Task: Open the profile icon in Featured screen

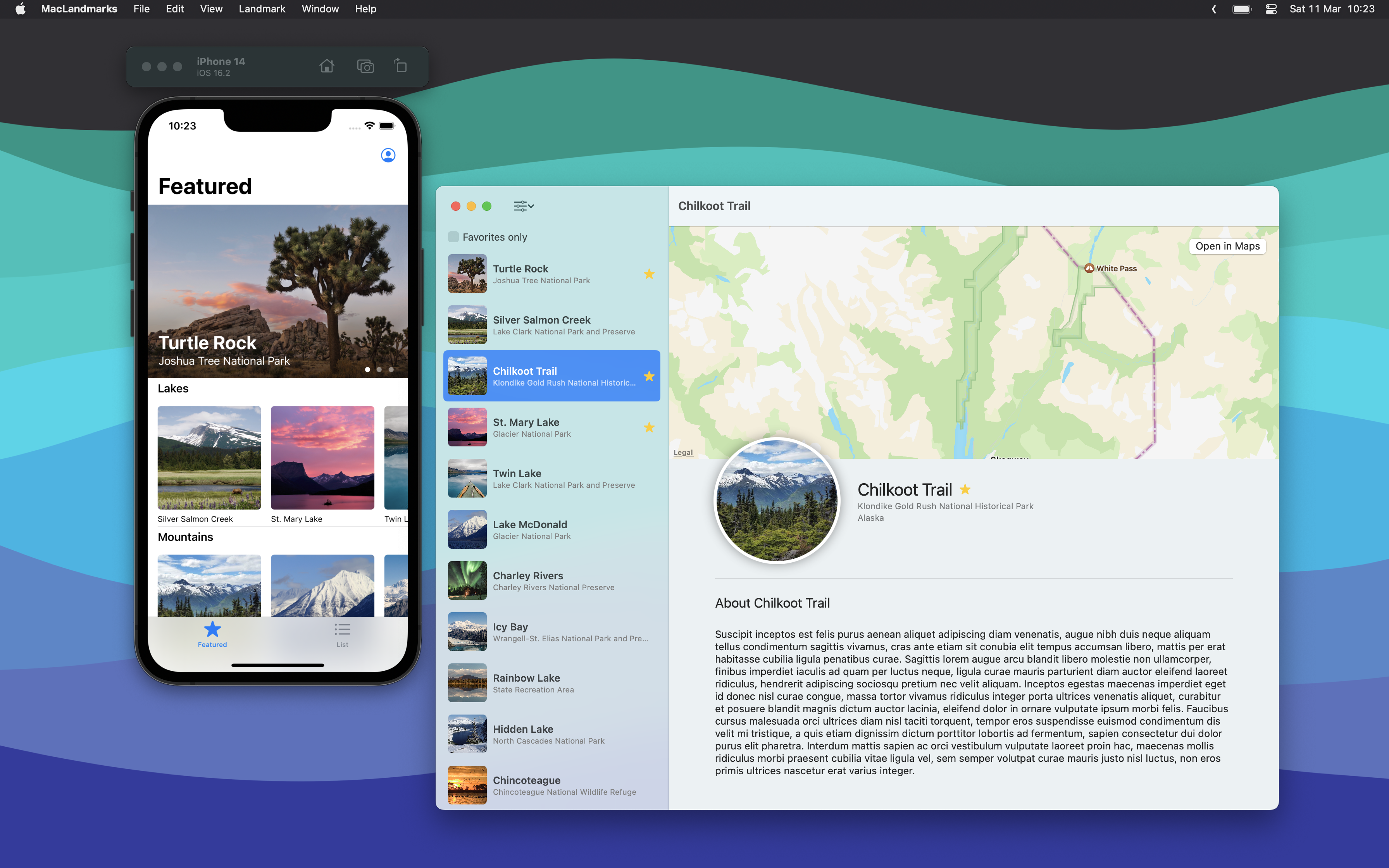Action: pyautogui.click(x=388, y=155)
